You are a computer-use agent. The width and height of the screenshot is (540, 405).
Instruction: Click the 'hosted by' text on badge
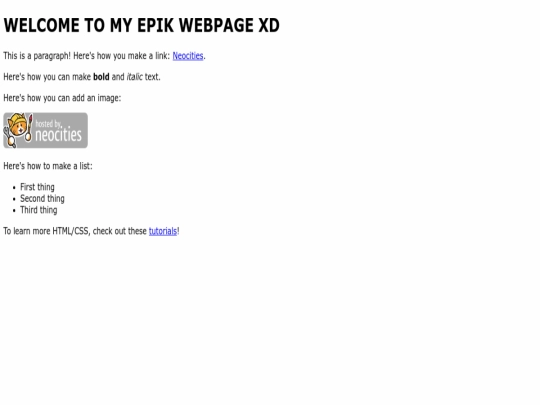pos(48,124)
